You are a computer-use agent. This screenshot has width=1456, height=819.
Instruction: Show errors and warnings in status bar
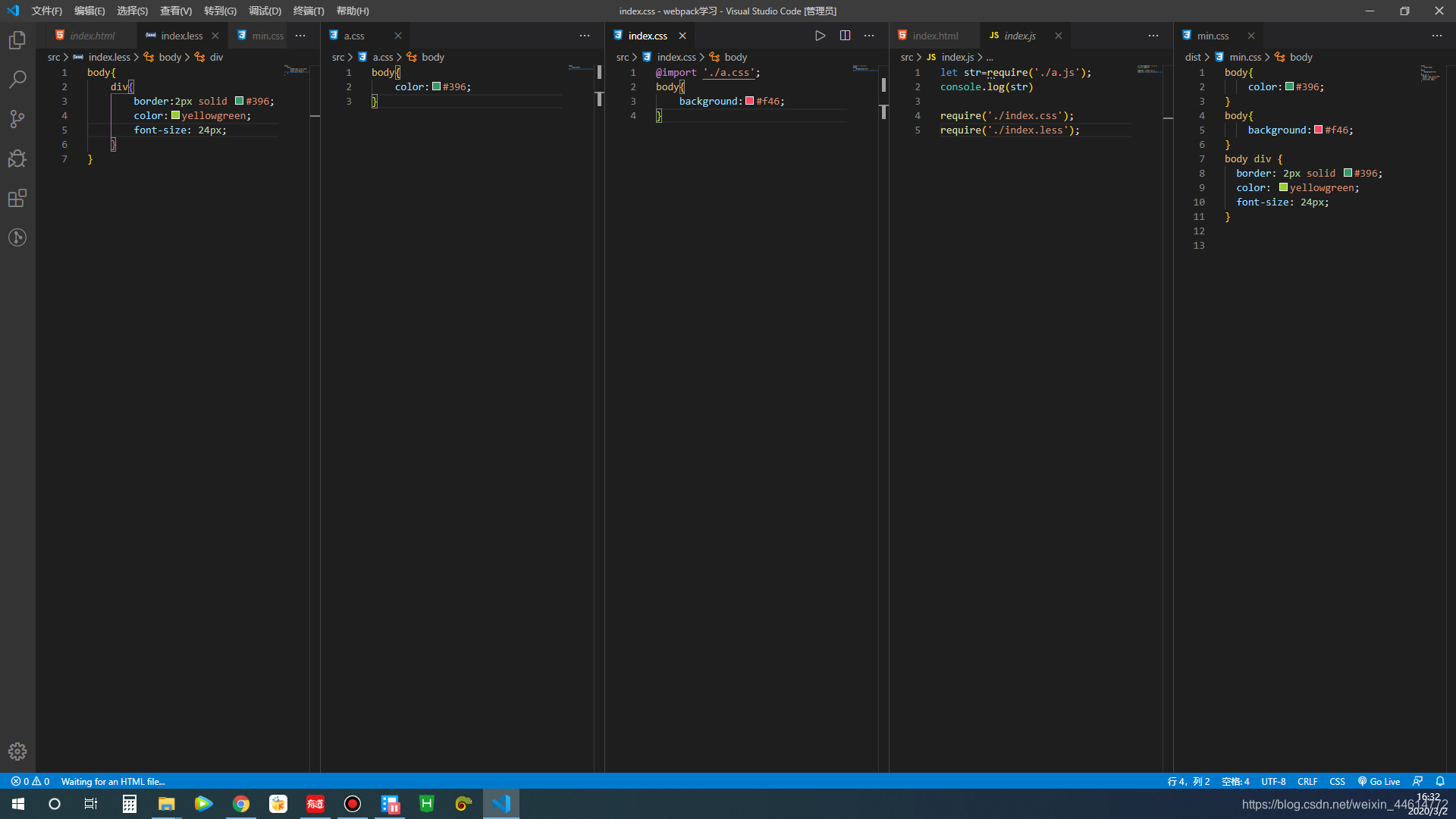[x=30, y=781]
